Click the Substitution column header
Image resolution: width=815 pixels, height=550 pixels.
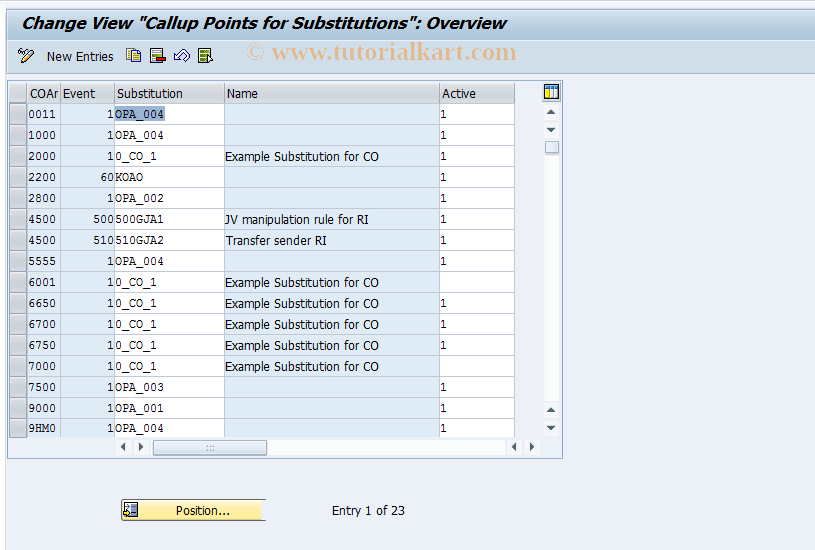point(169,94)
